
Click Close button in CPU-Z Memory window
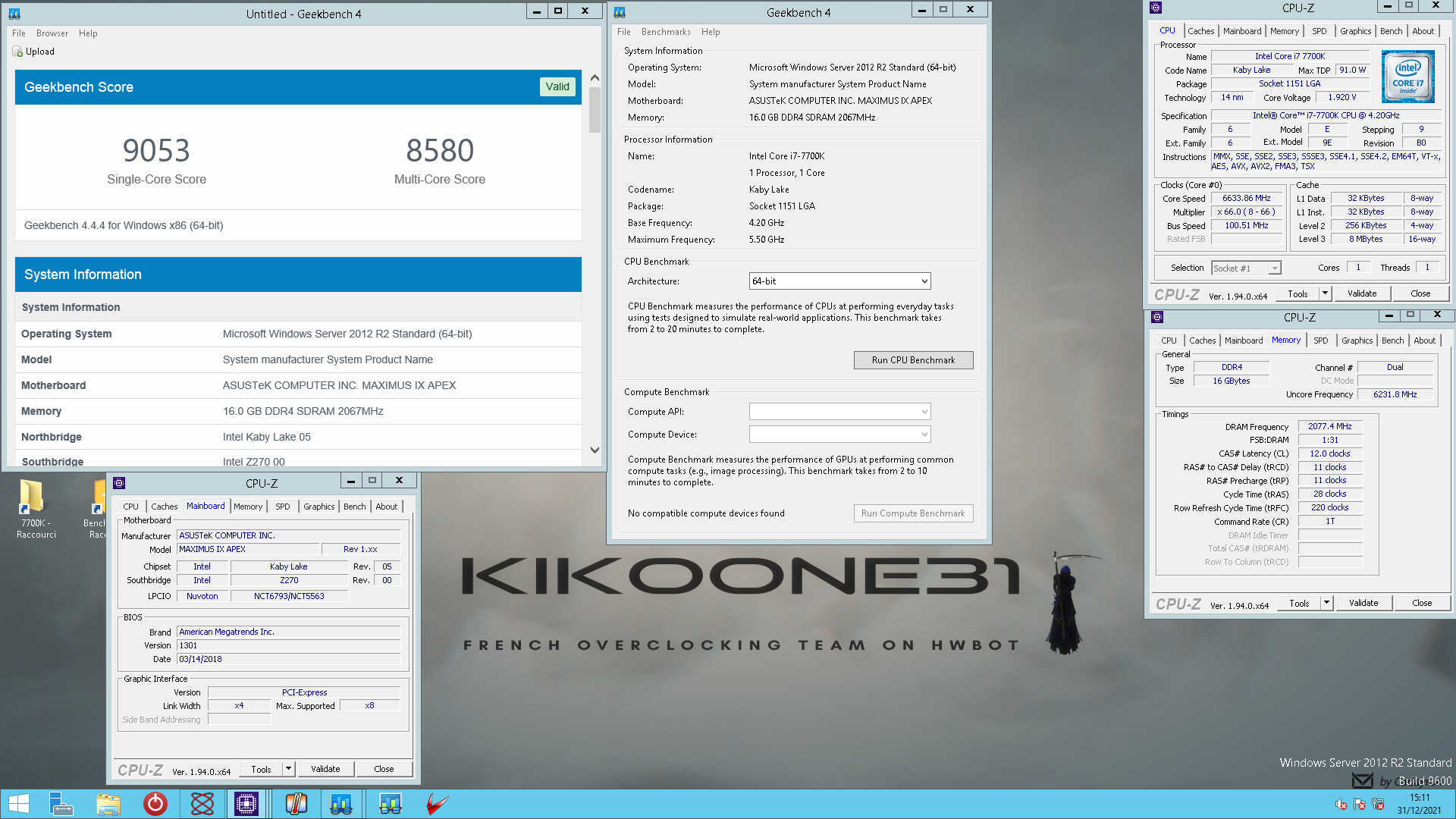point(1422,603)
